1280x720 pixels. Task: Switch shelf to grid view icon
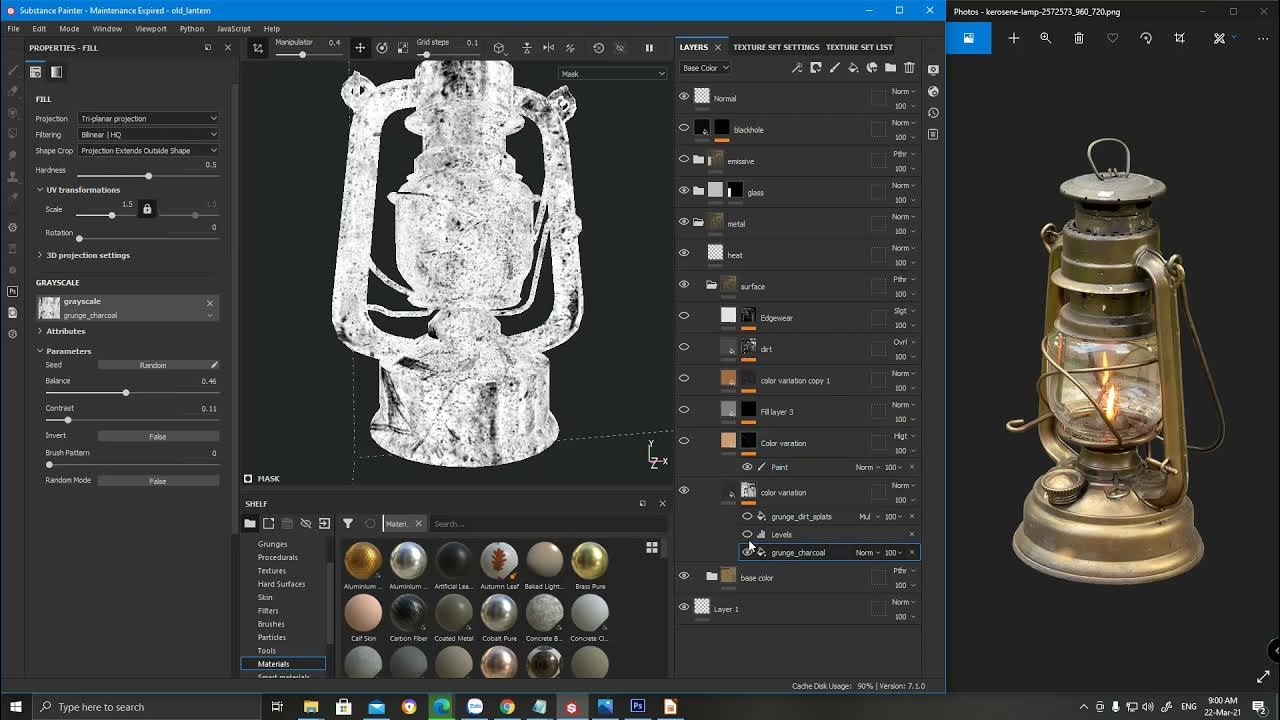click(x=652, y=547)
